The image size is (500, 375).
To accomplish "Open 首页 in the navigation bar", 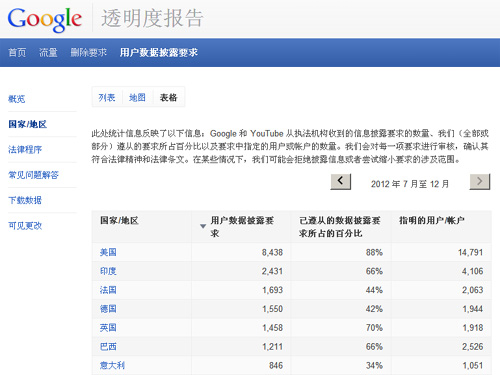I will pyautogui.click(x=17, y=53).
